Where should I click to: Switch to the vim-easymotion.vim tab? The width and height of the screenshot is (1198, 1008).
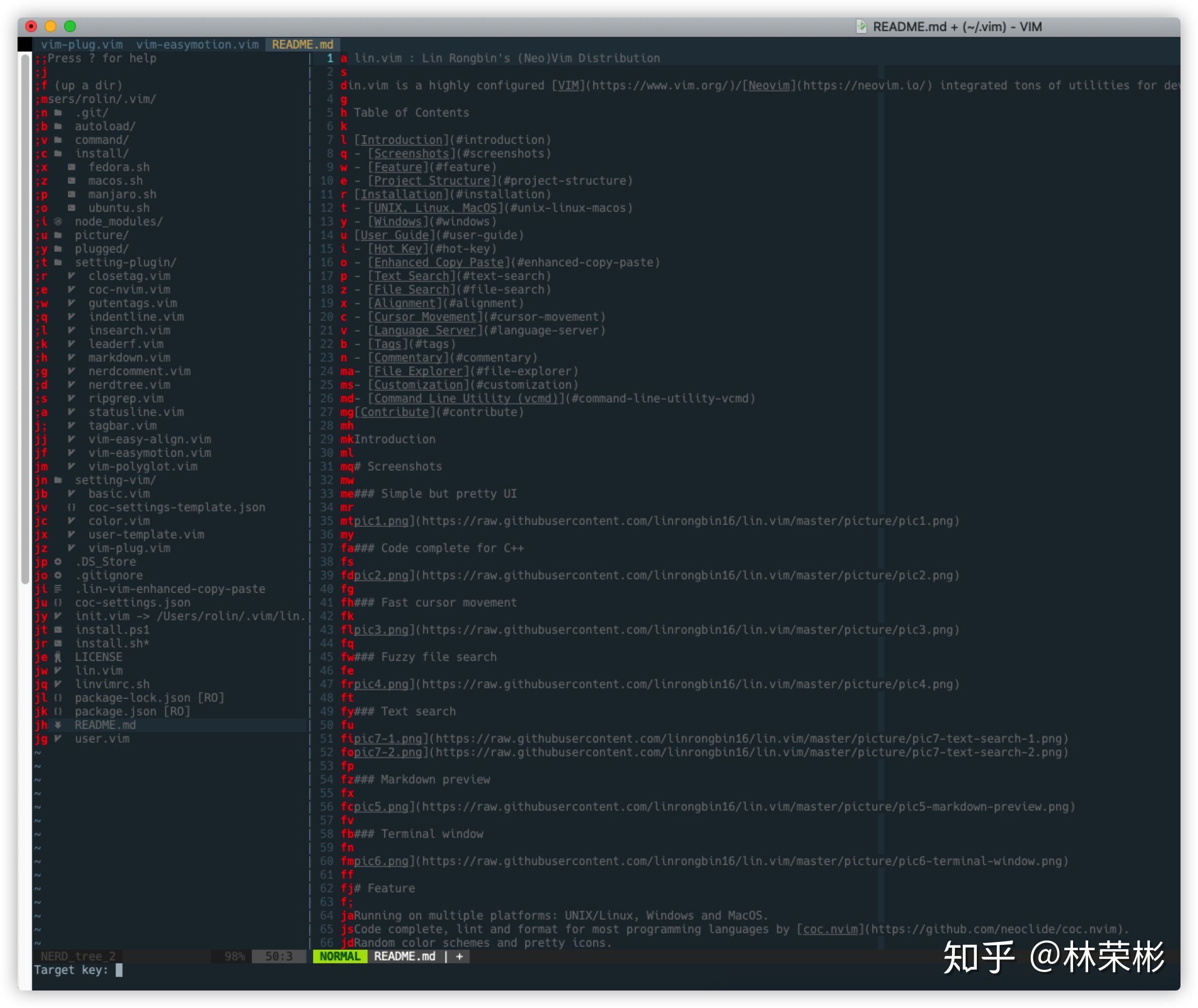(197, 45)
